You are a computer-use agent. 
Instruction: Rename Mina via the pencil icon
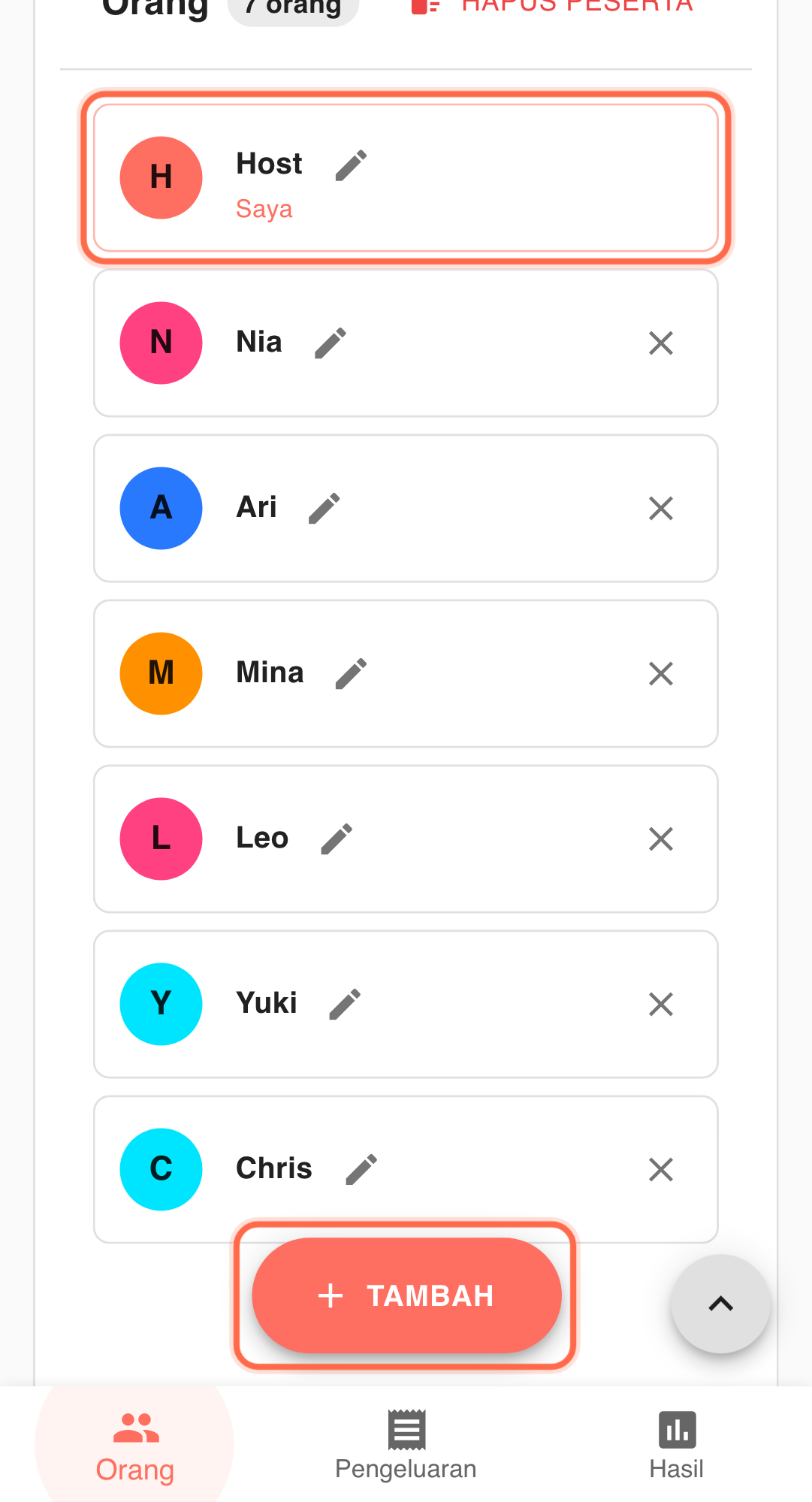point(351,674)
